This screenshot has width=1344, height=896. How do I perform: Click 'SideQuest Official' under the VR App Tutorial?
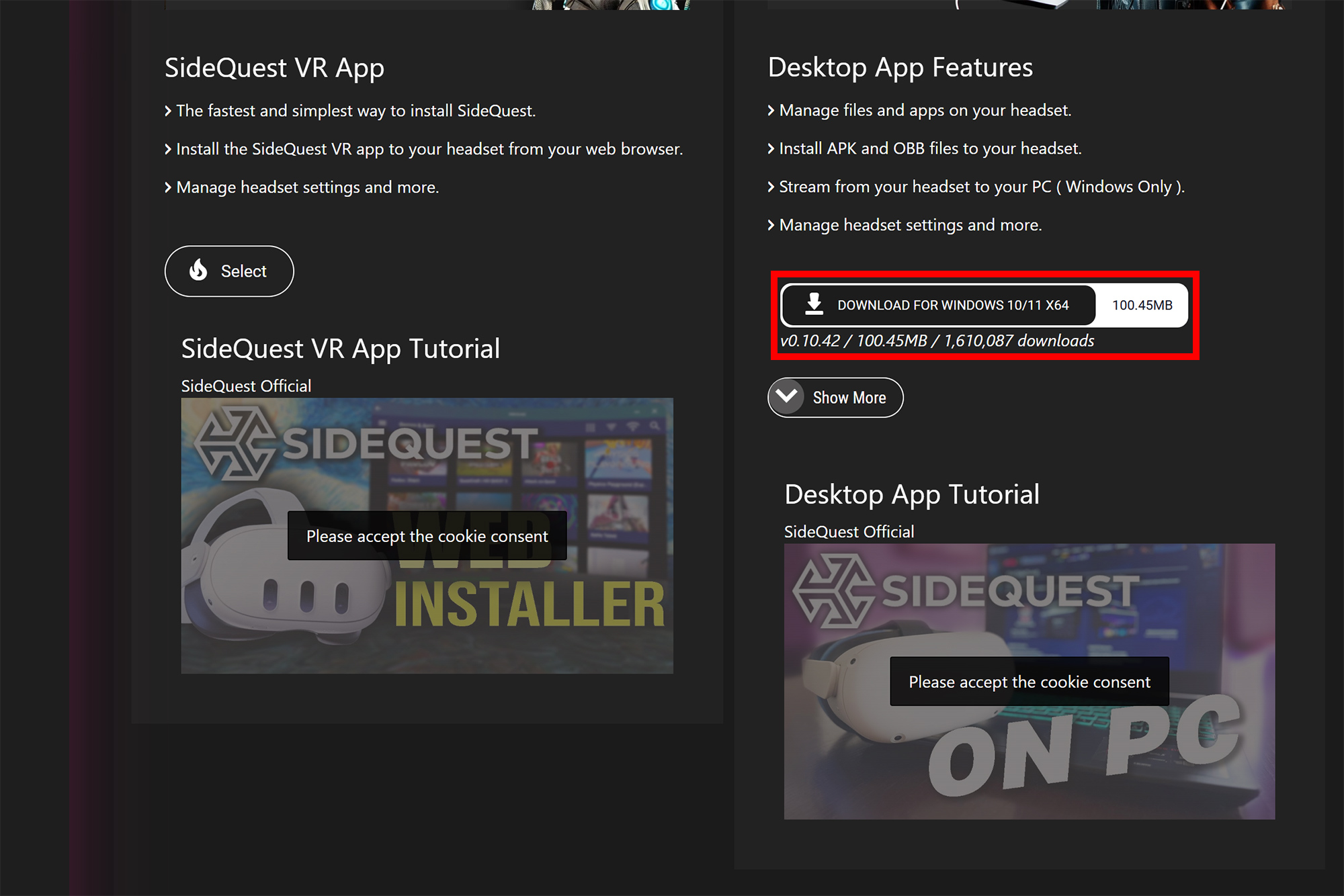coord(246,386)
